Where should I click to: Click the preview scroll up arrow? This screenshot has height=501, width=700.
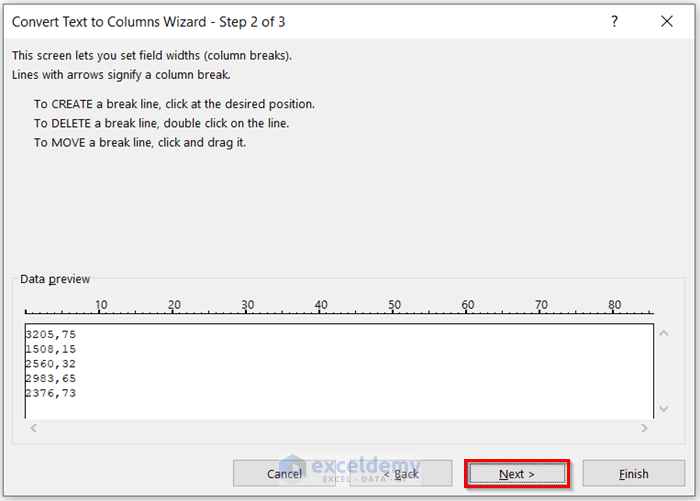click(664, 333)
